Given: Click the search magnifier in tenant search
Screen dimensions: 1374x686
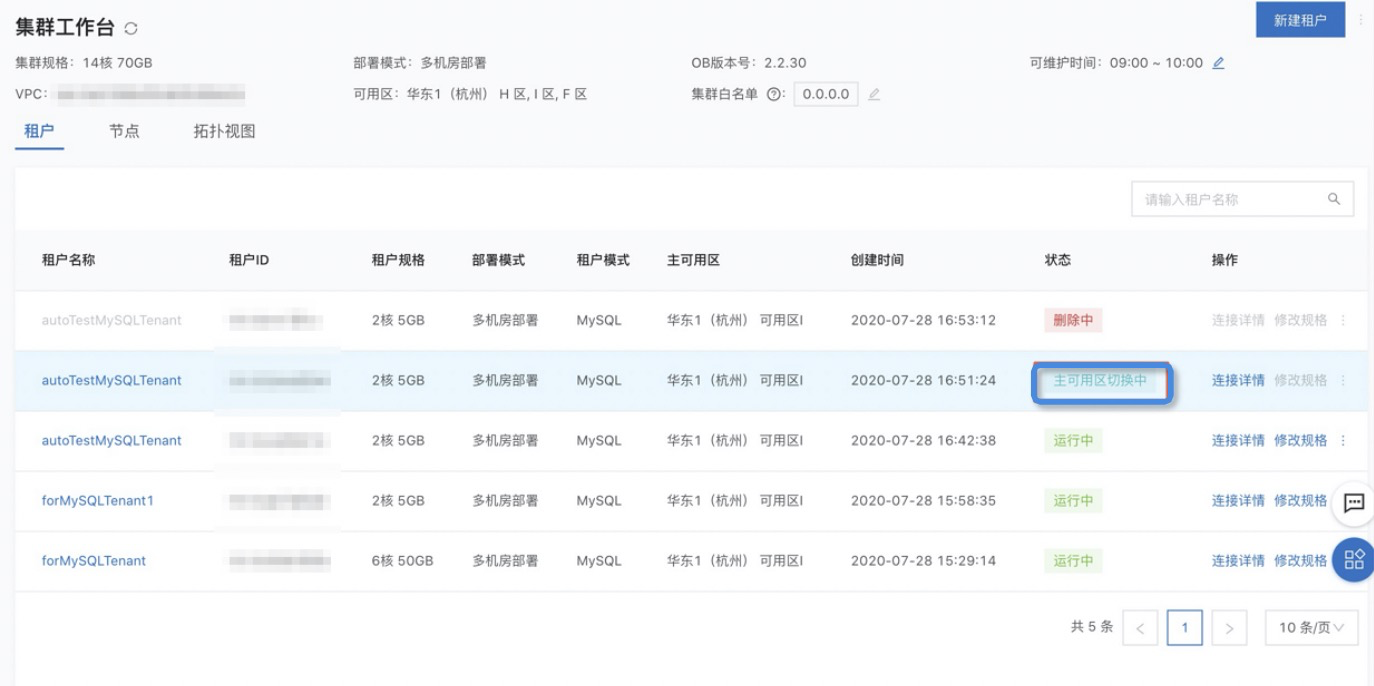Looking at the screenshot, I should point(1334,199).
